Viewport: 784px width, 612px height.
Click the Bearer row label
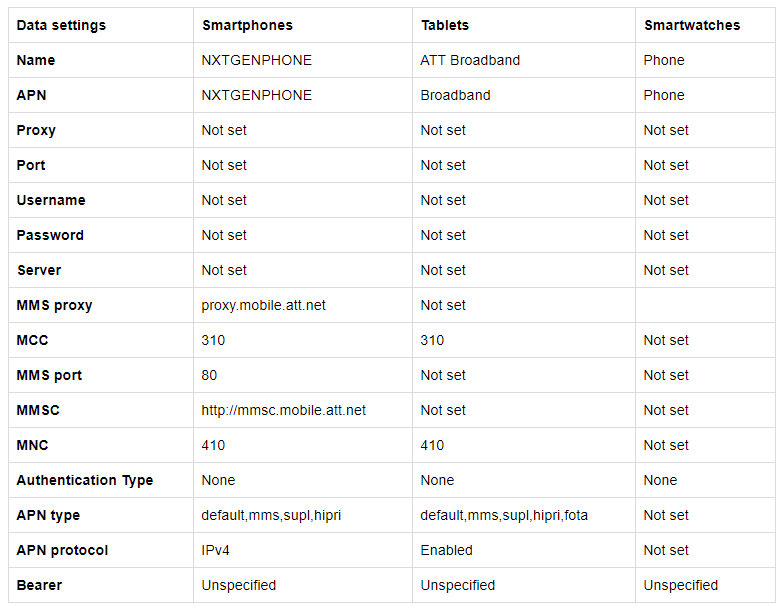point(40,585)
